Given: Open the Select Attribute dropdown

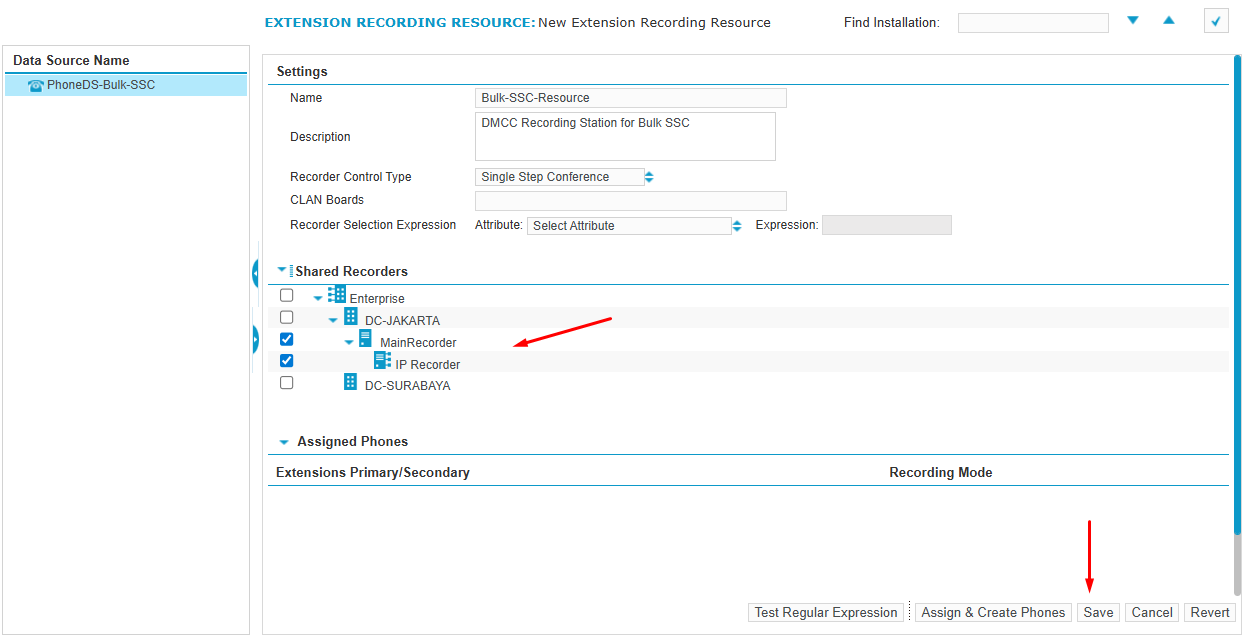Looking at the screenshot, I should (x=635, y=226).
